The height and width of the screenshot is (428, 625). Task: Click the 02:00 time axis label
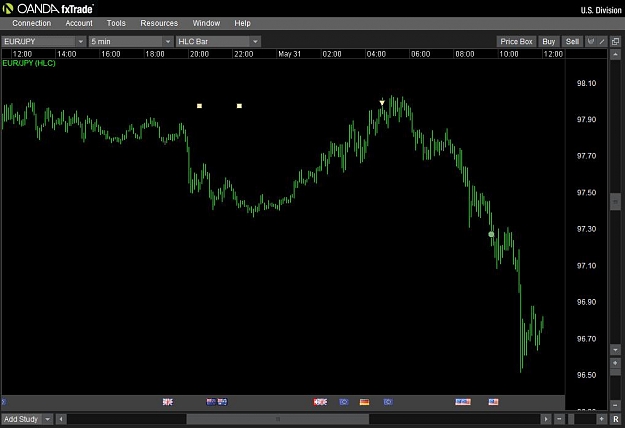click(x=332, y=54)
